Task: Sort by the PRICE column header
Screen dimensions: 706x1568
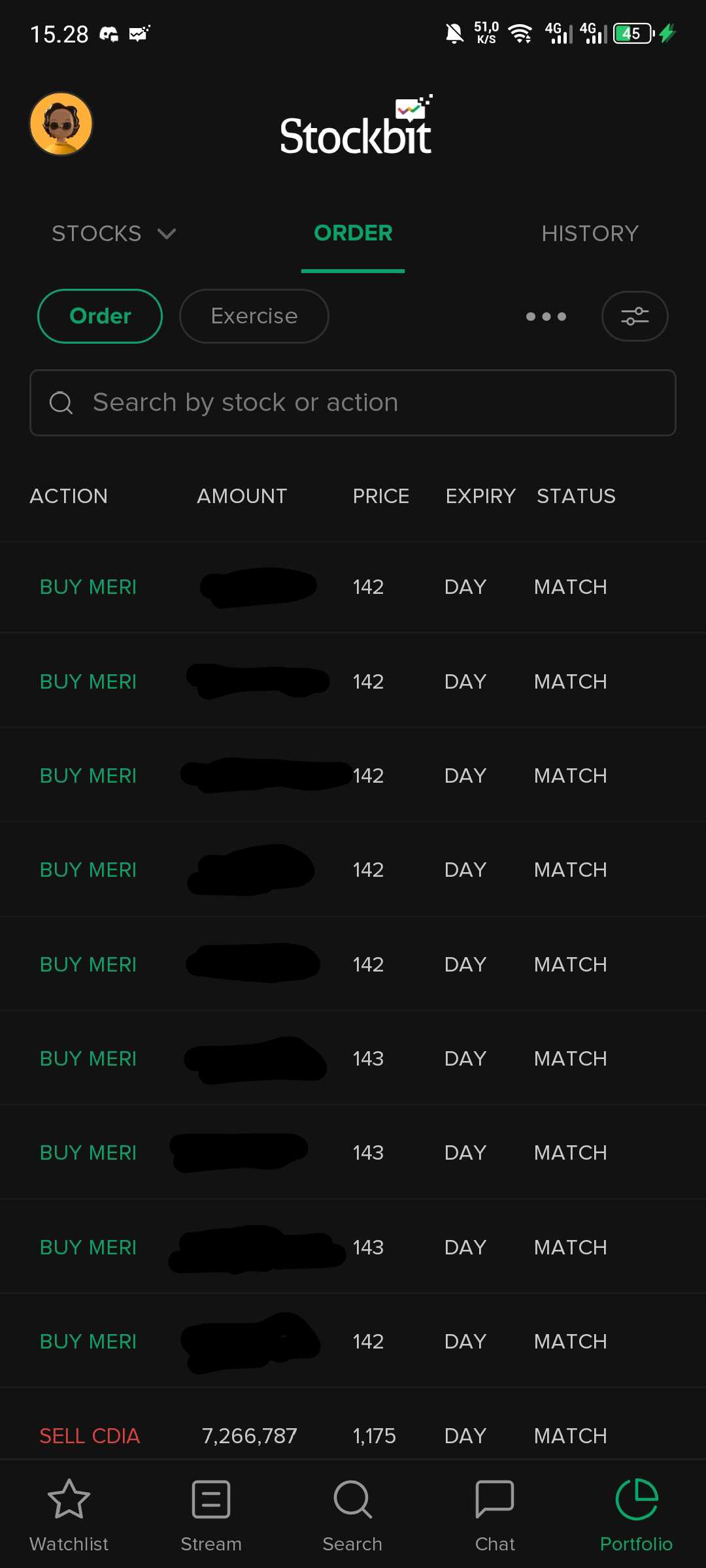Action: (380, 497)
